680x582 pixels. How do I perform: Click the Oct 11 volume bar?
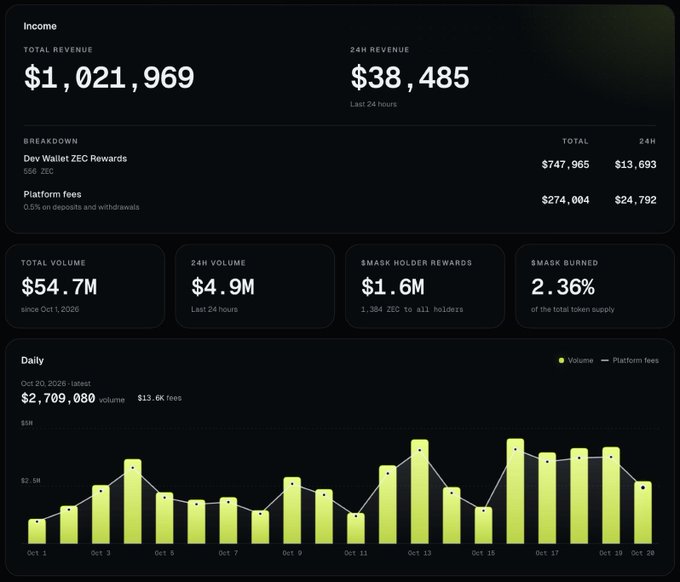tap(356, 528)
